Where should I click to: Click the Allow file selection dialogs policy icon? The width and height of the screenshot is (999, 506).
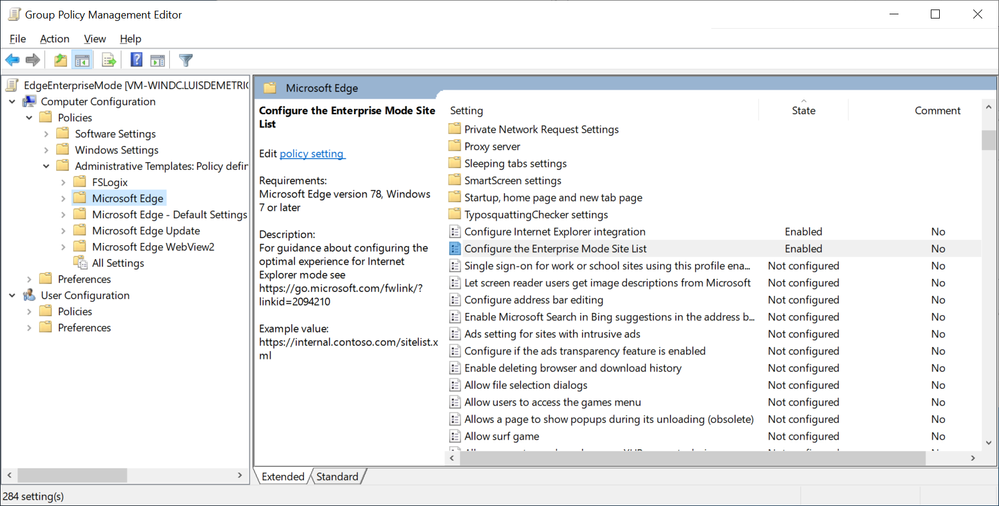[x=454, y=385]
